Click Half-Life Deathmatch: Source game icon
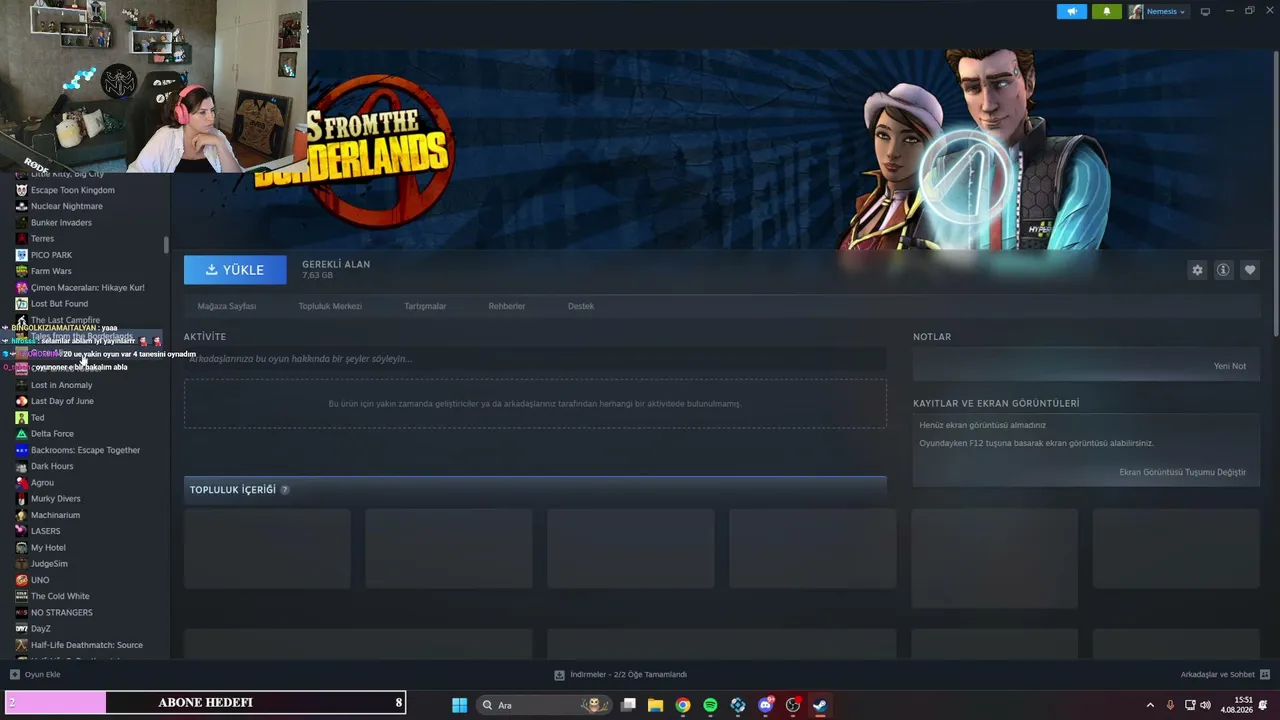 pyautogui.click(x=22, y=645)
